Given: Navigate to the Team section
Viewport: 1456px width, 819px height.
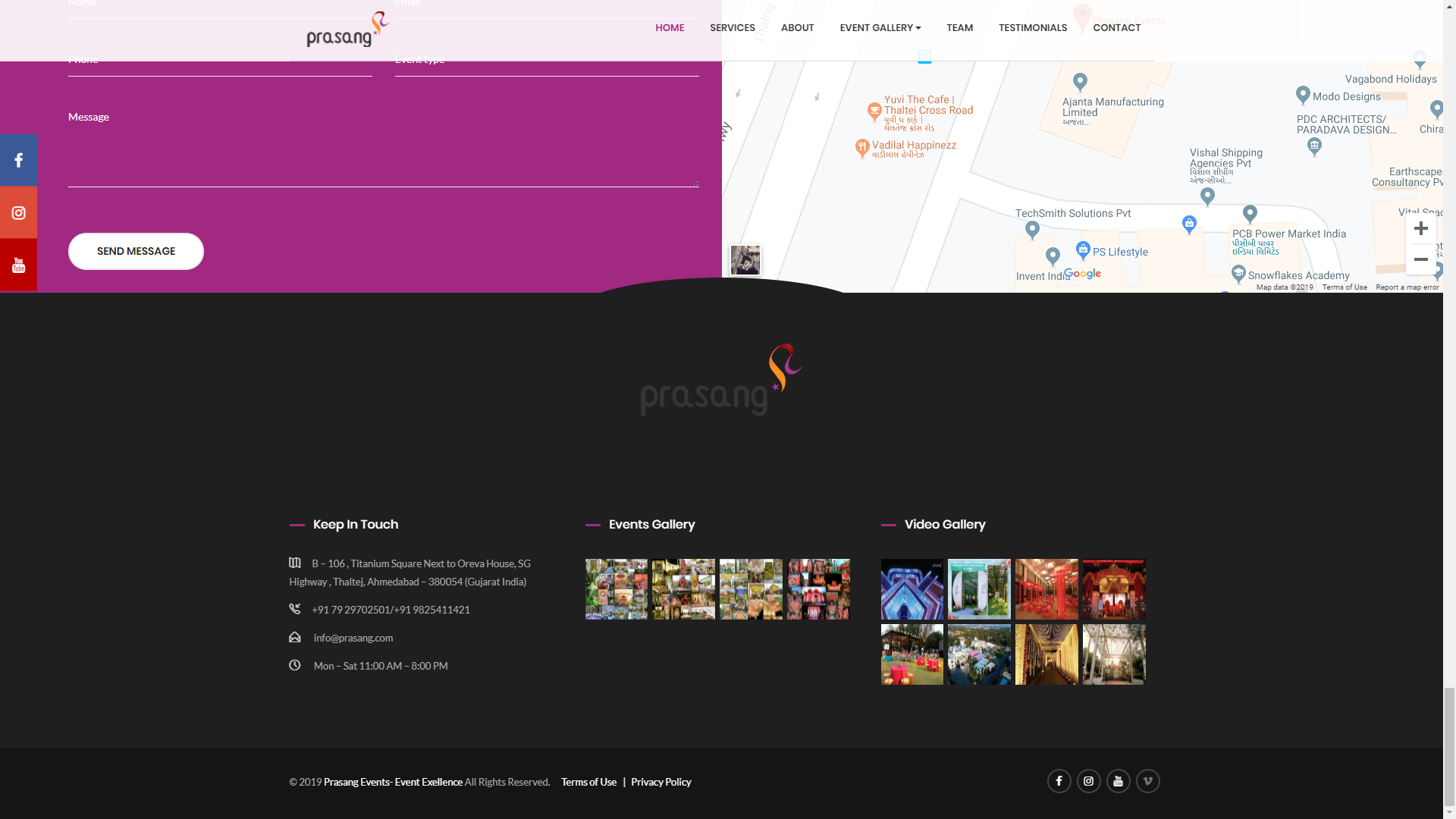Looking at the screenshot, I should [x=959, y=27].
